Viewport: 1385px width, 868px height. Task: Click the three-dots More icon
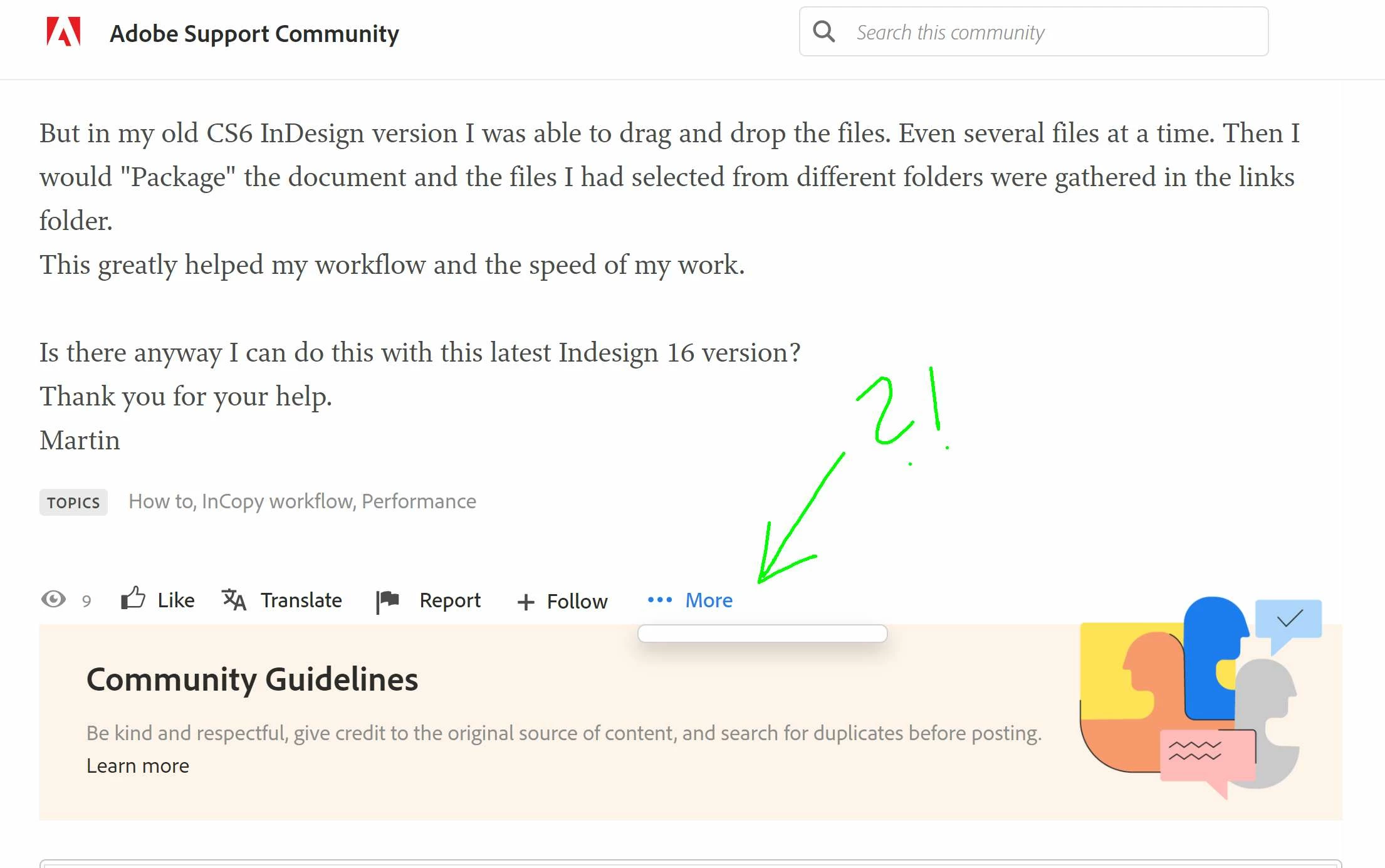point(659,600)
